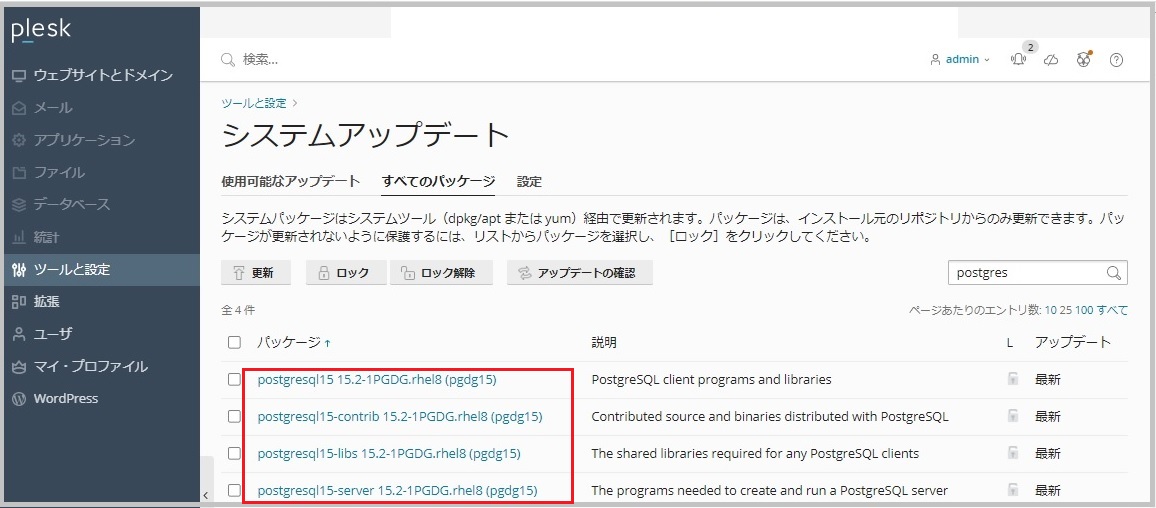Click the Plesk logo
The width and height of the screenshot is (1156, 508).
click(x=41, y=31)
